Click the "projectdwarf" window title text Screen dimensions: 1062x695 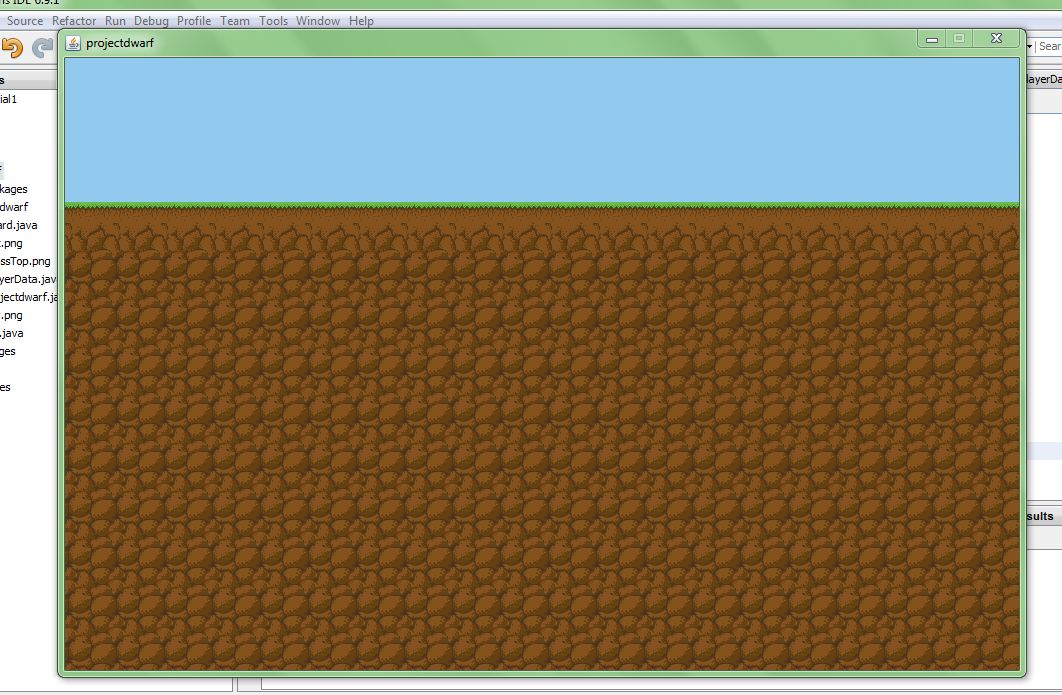pyautogui.click(x=120, y=43)
